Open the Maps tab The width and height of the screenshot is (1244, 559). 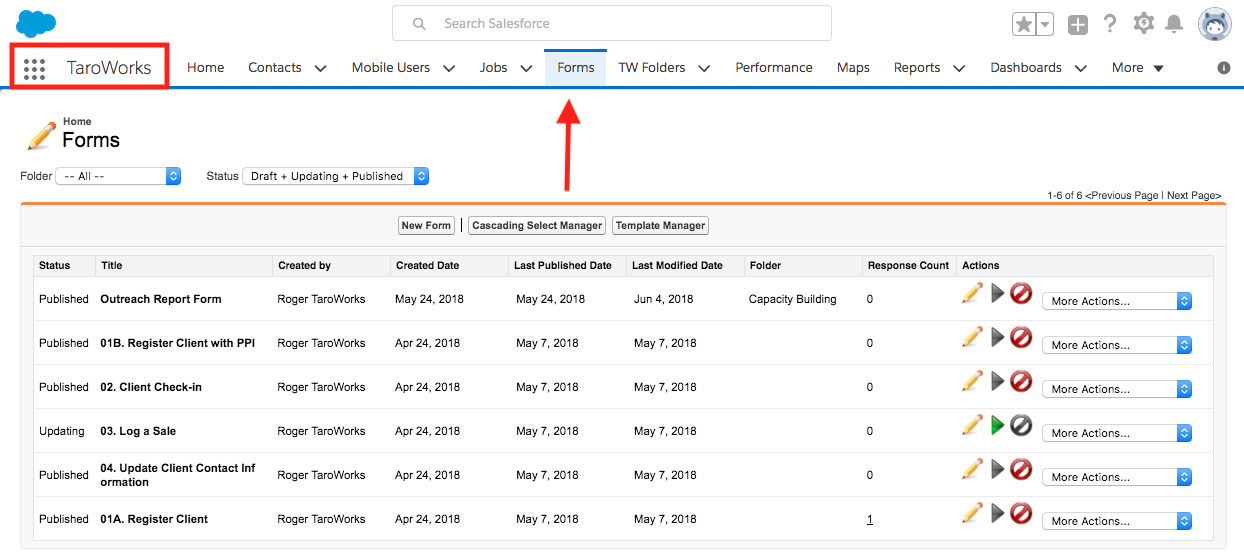point(853,68)
